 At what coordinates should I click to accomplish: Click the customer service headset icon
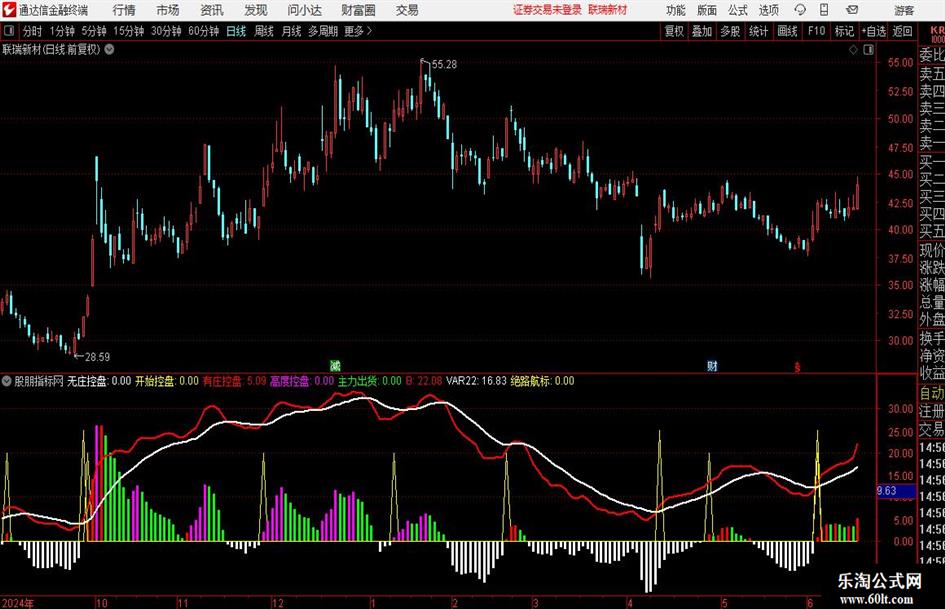click(x=800, y=10)
